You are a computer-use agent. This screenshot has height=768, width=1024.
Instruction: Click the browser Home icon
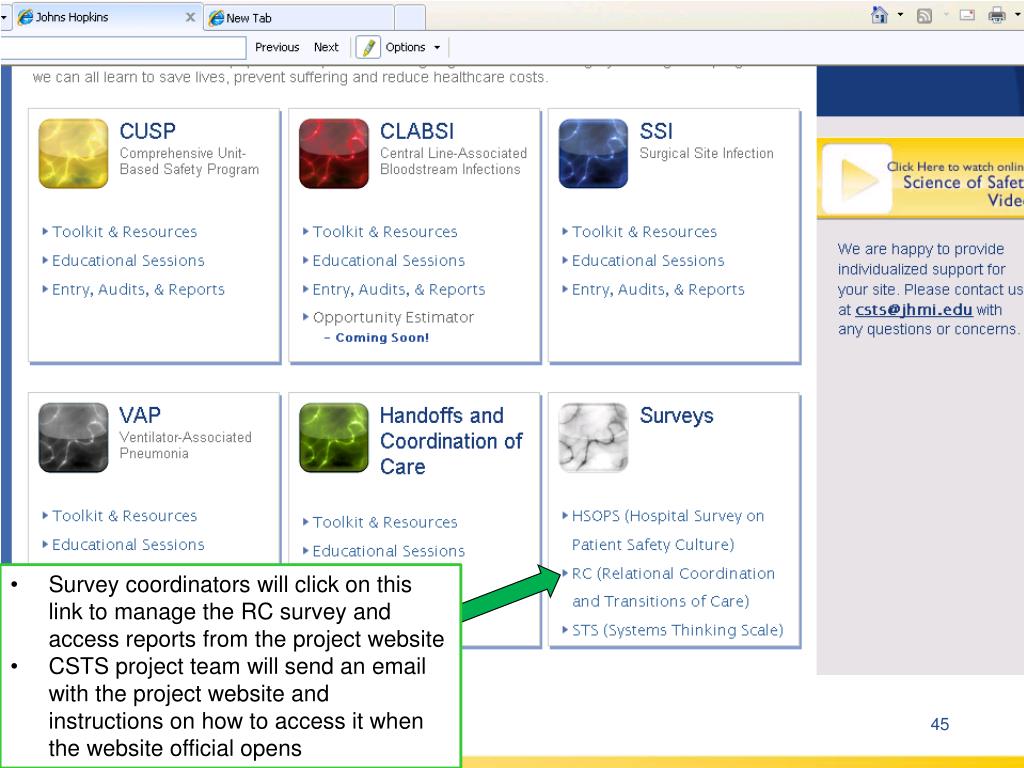[x=880, y=15]
